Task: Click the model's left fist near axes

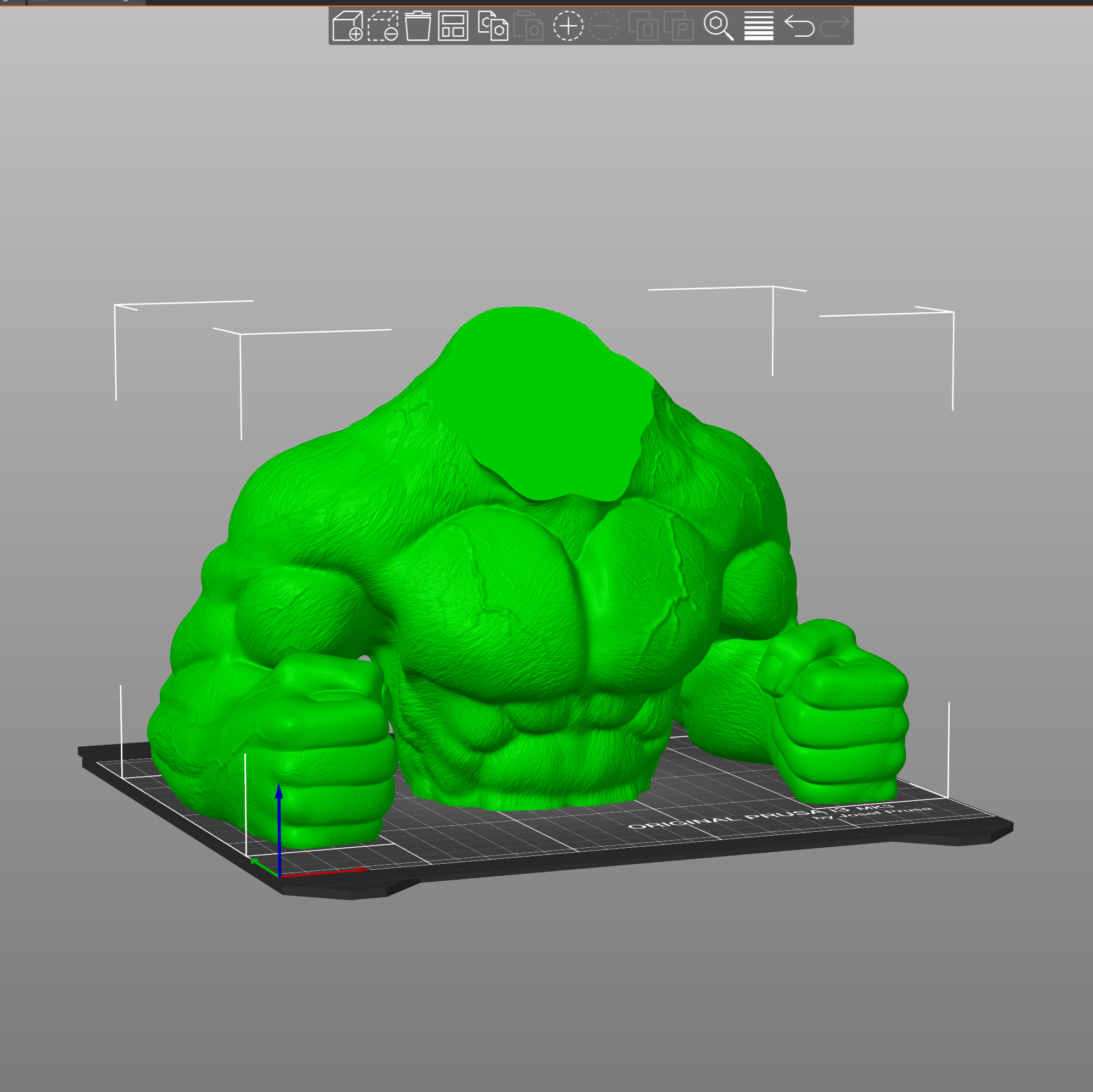Action: 334,752
